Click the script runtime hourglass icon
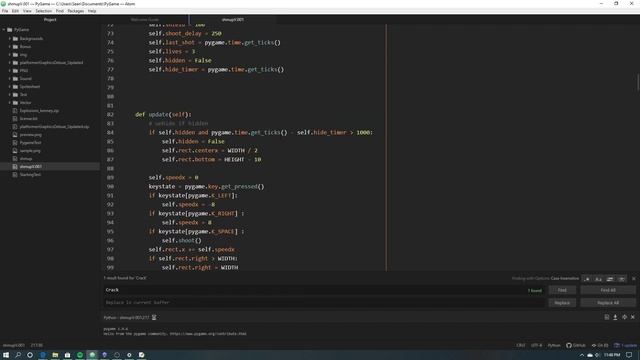The width and height of the screenshot is (640, 360). pyautogui.click(x=154, y=318)
